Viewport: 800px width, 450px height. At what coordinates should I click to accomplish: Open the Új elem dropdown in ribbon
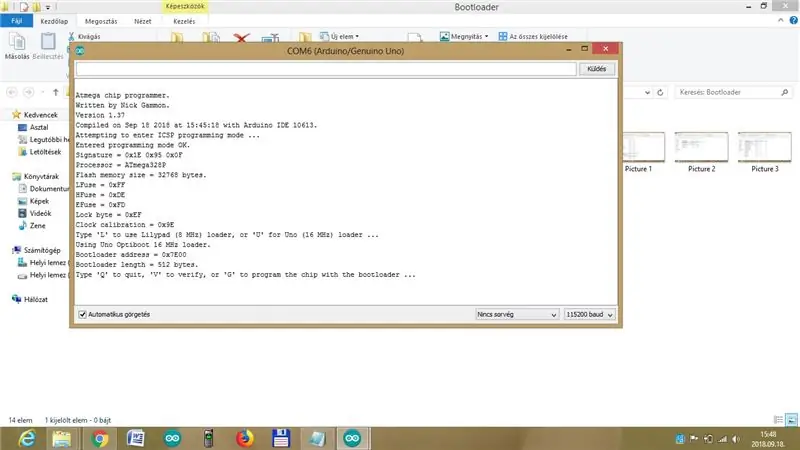click(339, 36)
